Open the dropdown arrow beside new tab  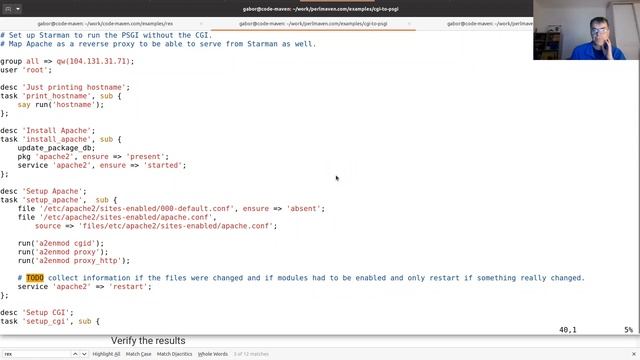pyautogui.click(x=18, y=9)
